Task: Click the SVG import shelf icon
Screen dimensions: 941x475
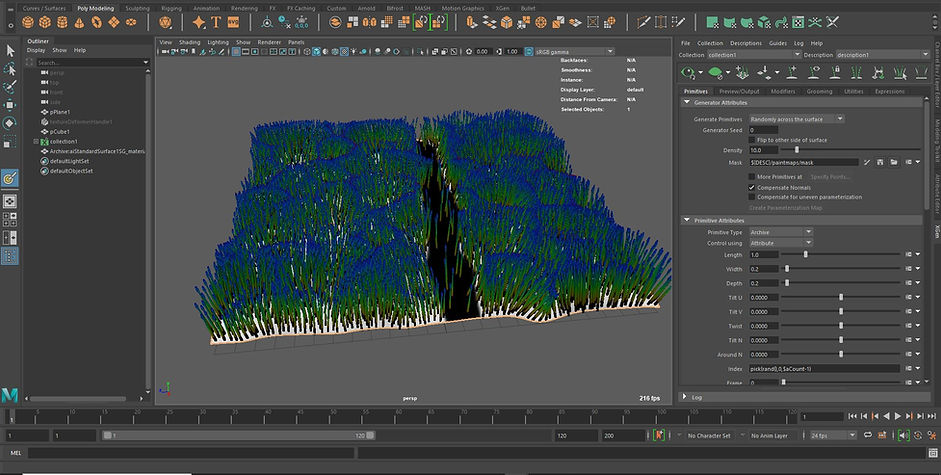Action: pos(233,22)
